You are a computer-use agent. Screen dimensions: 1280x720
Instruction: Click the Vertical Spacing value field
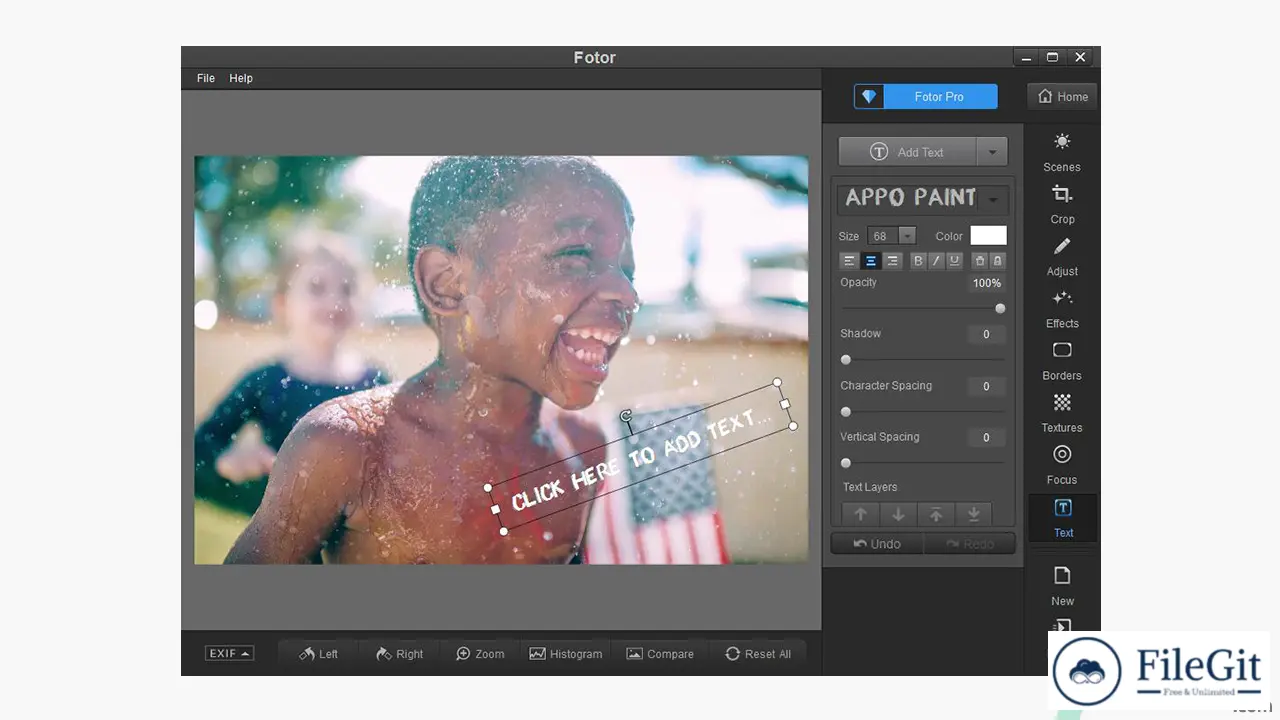(986, 437)
